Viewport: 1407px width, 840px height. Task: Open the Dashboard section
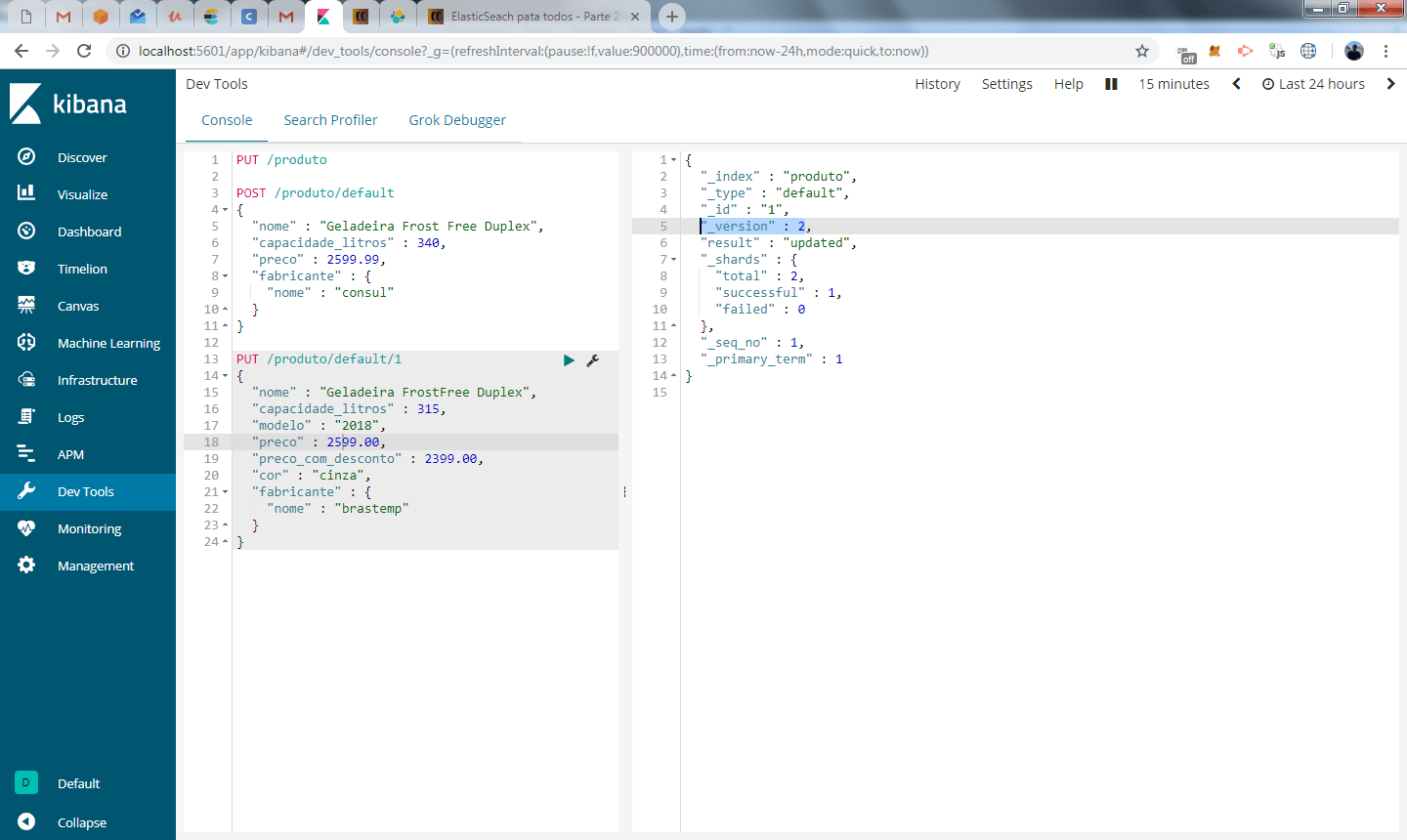[88, 231]
